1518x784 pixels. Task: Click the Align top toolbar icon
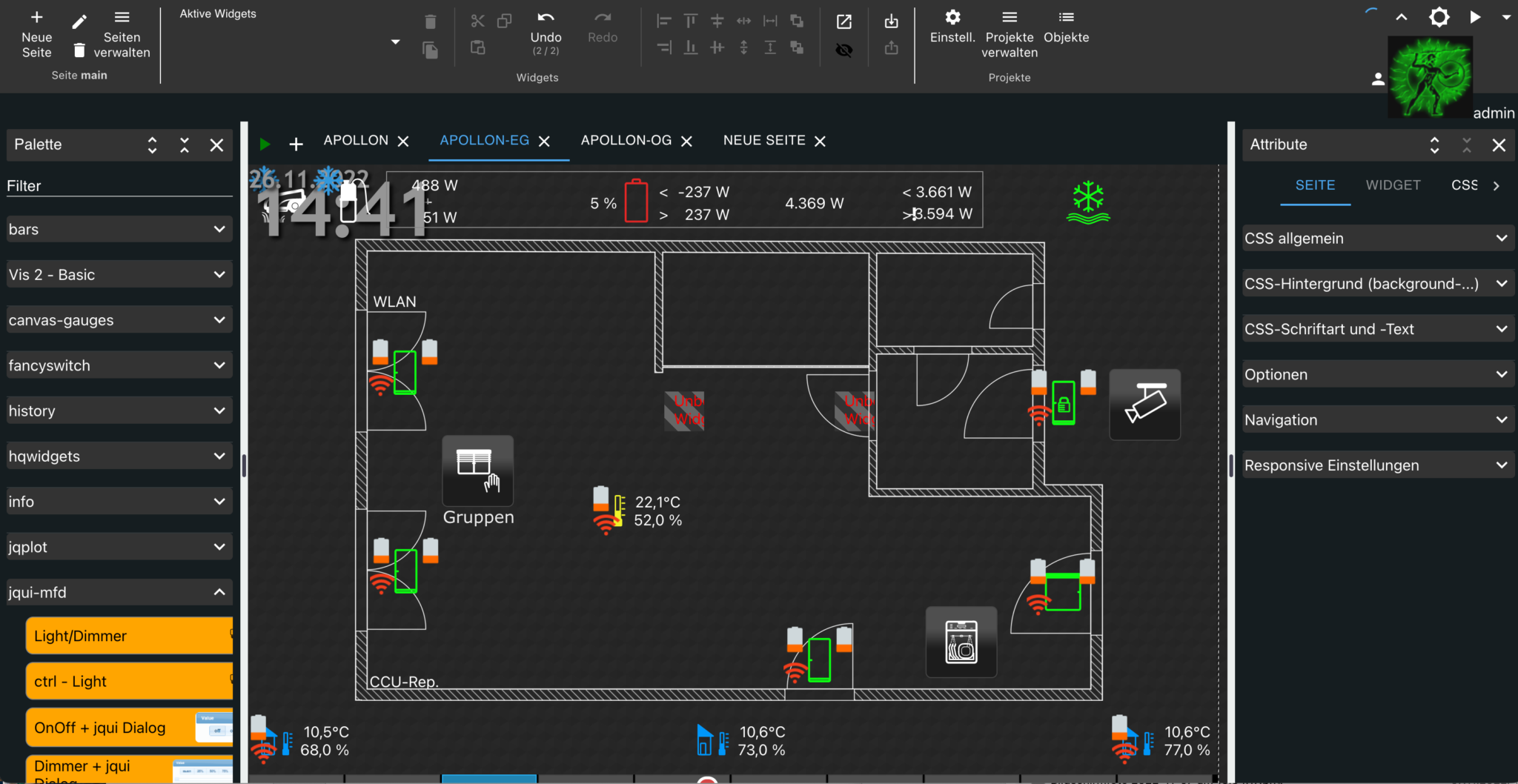691,21
